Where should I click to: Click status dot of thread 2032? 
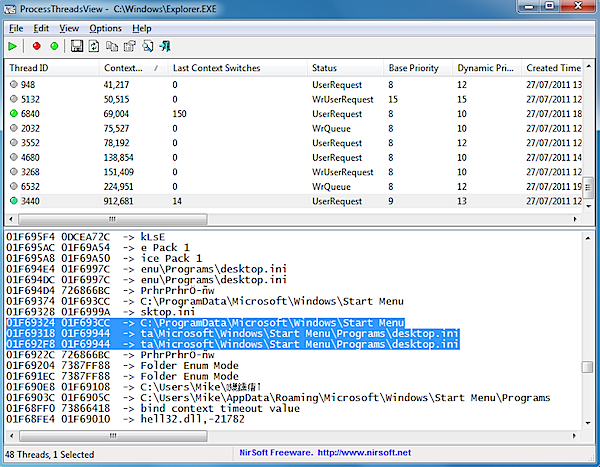click(x=14, y=128)
